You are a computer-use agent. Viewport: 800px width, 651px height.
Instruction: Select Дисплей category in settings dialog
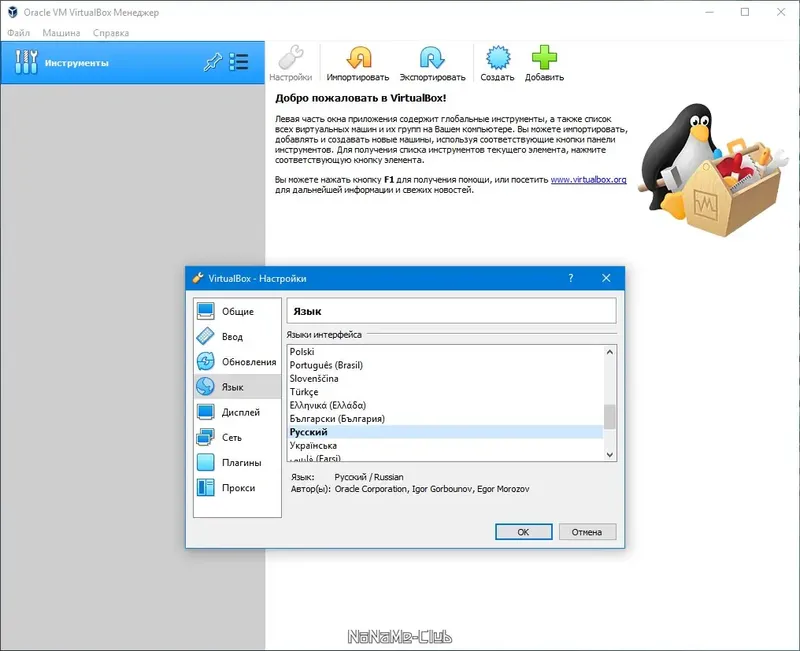pyautogui.click(x=237, y=412)
